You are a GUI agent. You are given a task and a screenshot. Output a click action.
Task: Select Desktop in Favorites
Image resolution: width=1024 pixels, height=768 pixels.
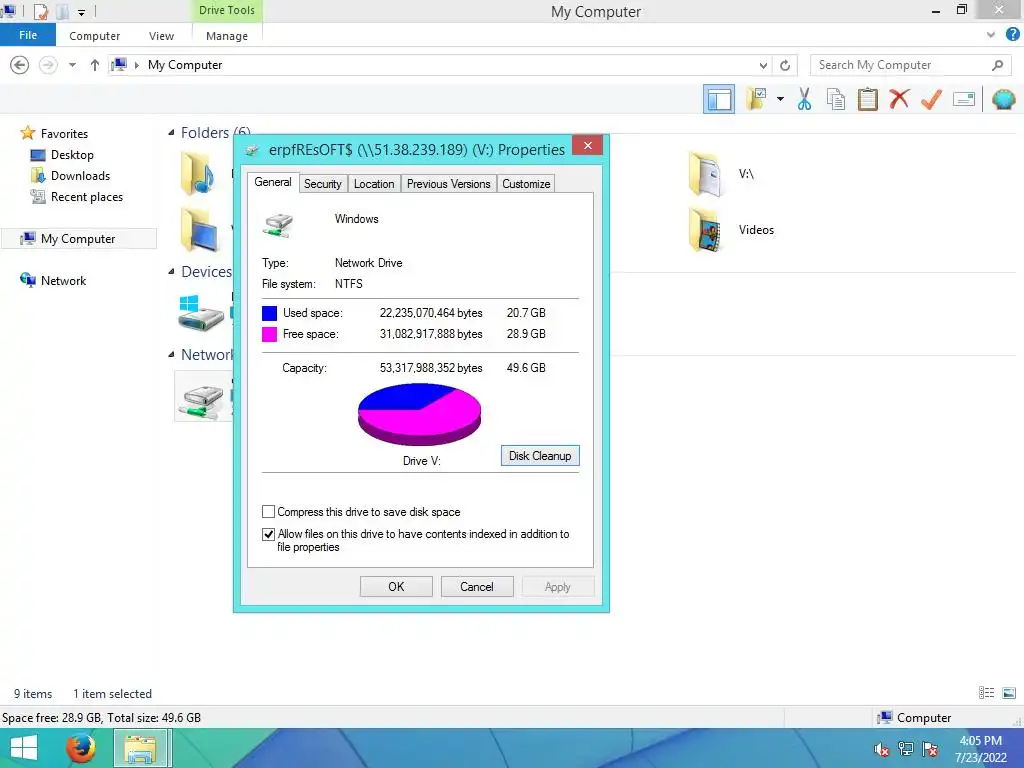tap(72, 155)
